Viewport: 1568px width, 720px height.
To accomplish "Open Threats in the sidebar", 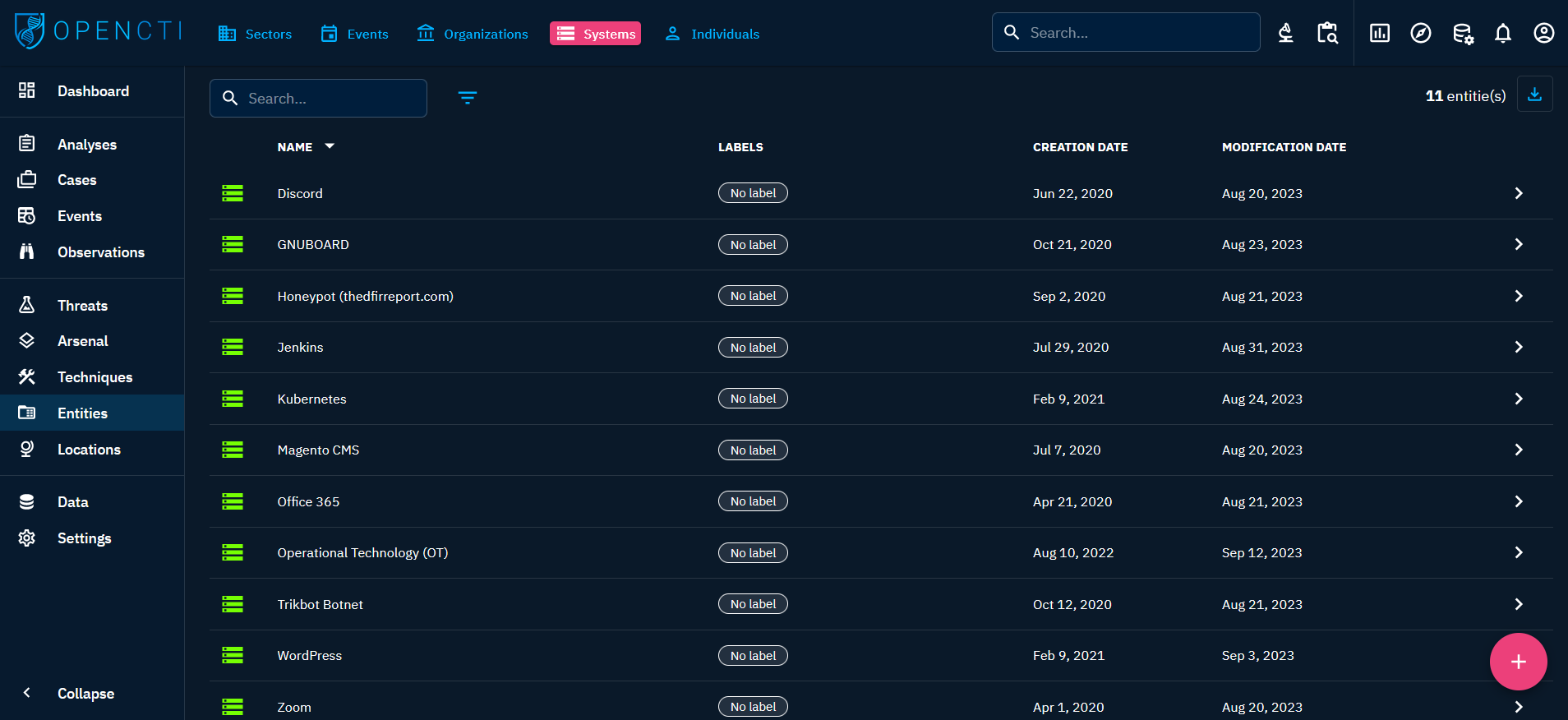I will [82, 305].
